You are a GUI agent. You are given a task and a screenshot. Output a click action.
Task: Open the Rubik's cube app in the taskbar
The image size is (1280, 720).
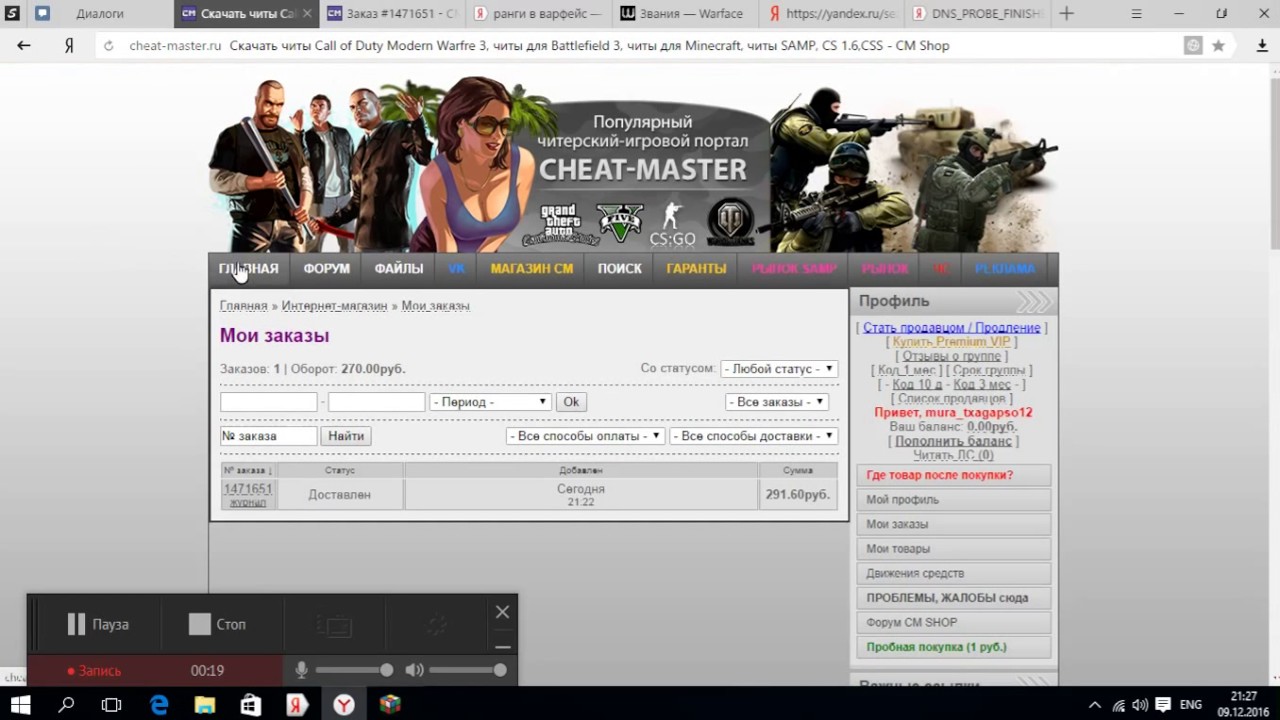[x=389, y=704]
